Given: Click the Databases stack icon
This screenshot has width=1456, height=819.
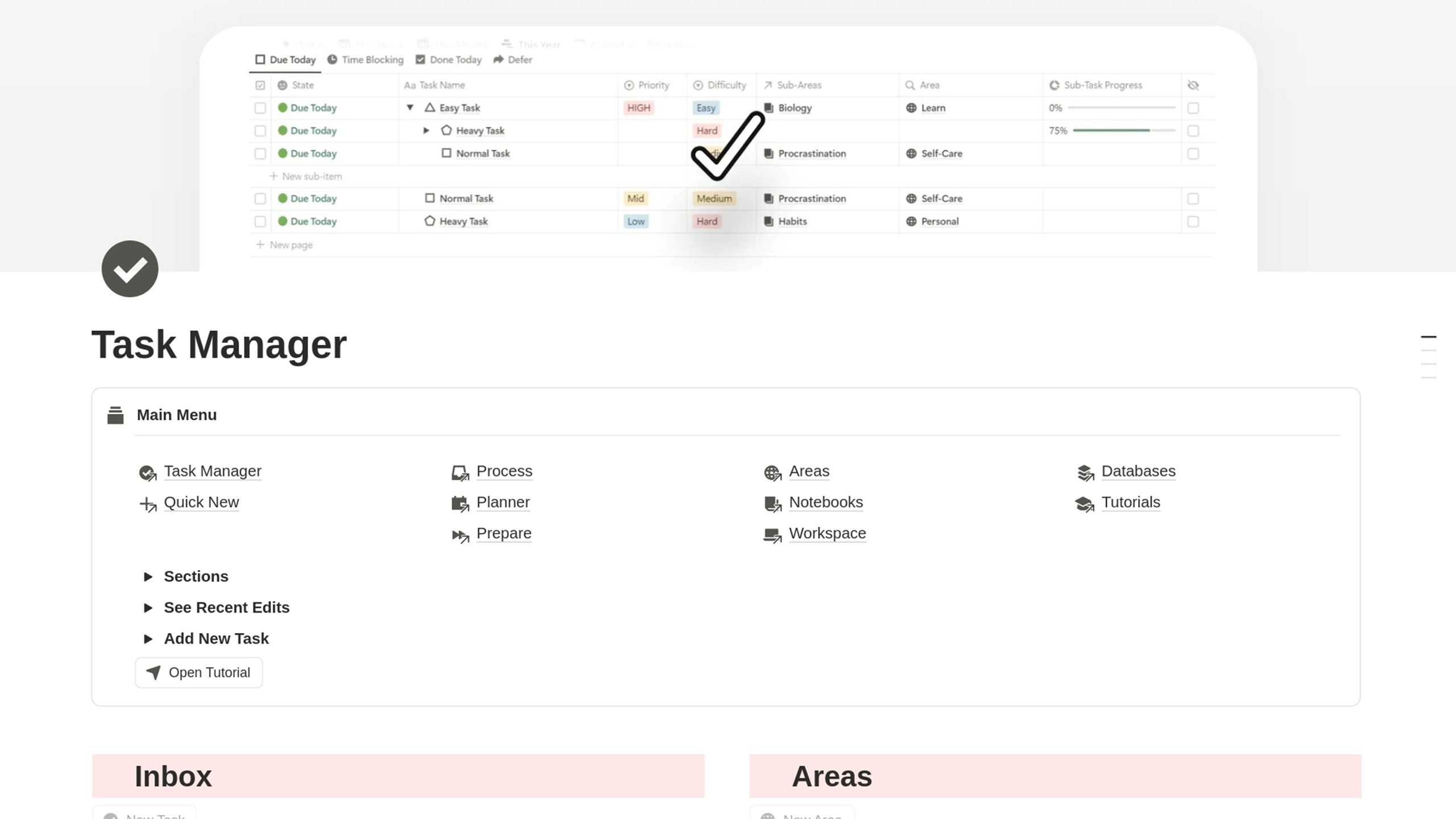Looking at the screenshot, I should click(x=1085, y=473).
